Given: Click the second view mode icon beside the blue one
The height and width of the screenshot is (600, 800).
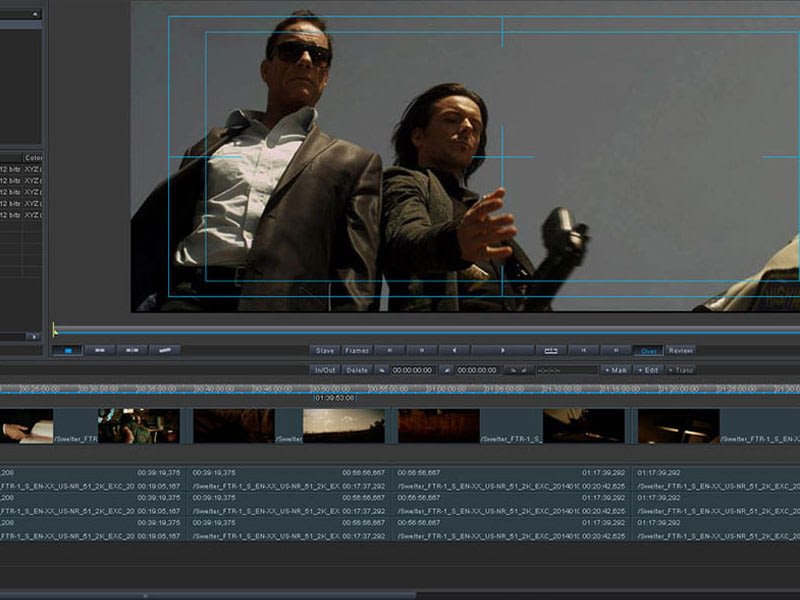Looking at the screenshot, I should click(x=100, y=351).
